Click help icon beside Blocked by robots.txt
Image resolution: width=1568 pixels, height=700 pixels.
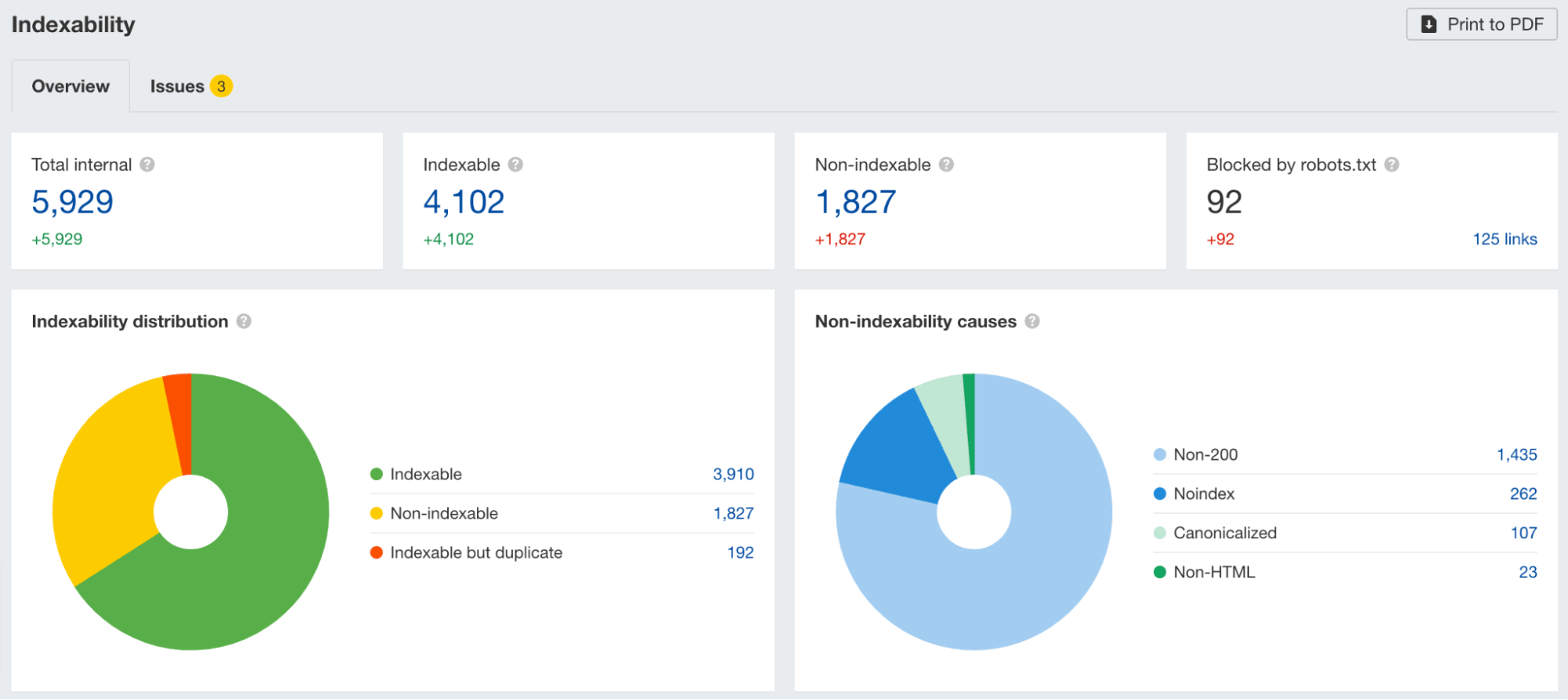pos(1392,165)
